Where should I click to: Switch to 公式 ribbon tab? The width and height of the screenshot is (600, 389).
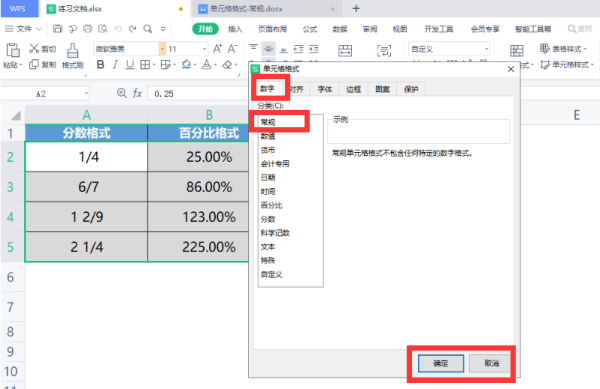point(310,29)
